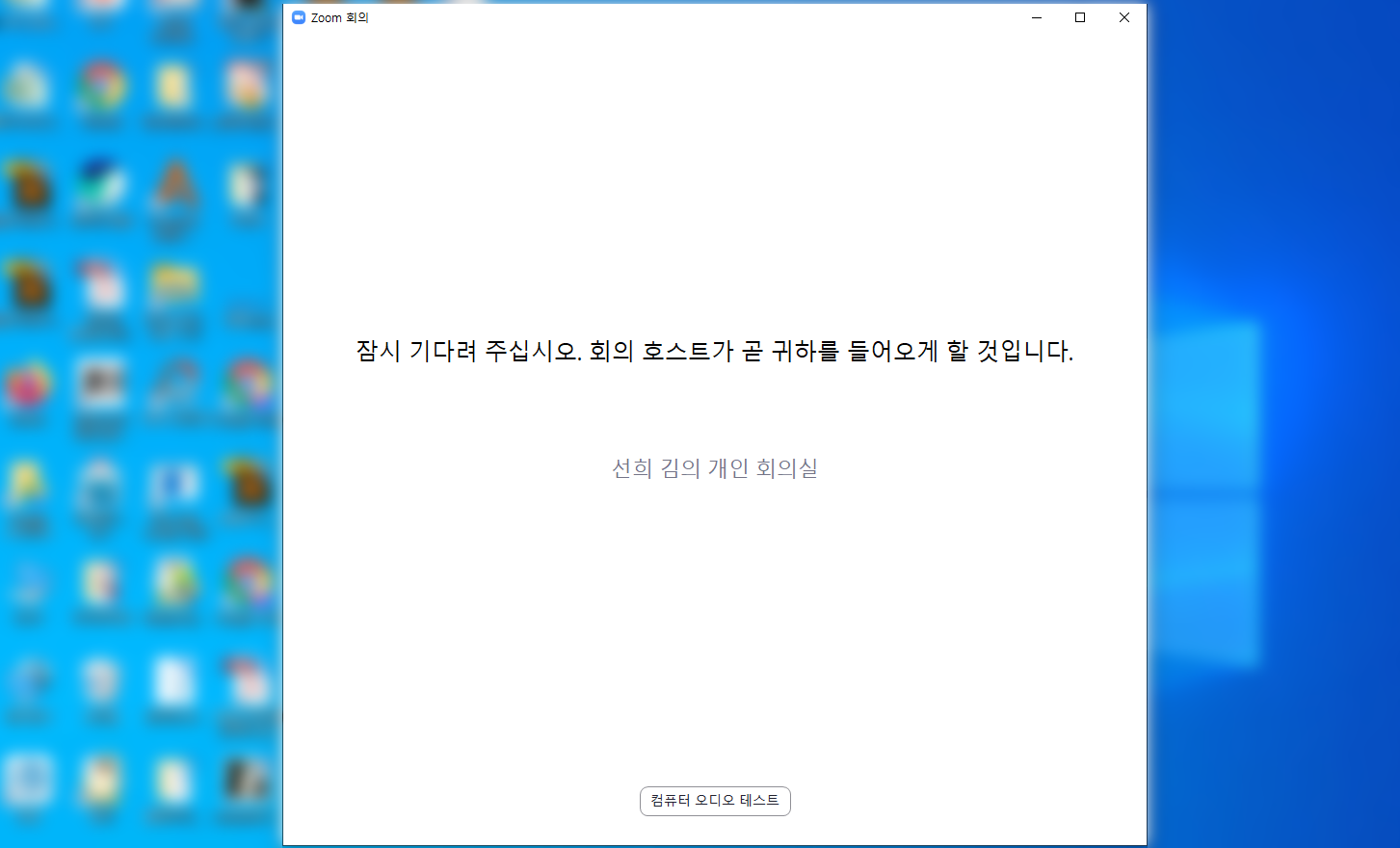
Task: Select the uppermost brown desktop icon
Action: click(x=29, y=187)
